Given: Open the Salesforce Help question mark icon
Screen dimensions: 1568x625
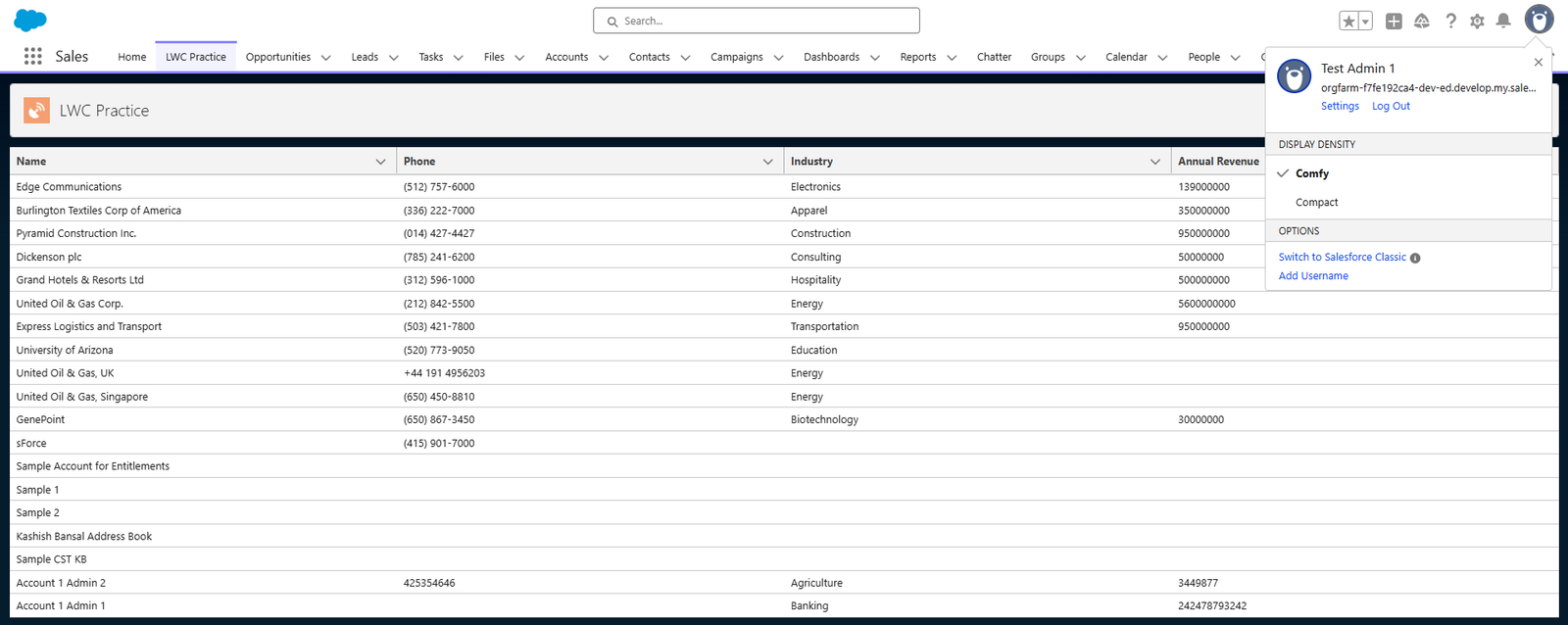Looking at the screenshot, I should (1450, 22).
